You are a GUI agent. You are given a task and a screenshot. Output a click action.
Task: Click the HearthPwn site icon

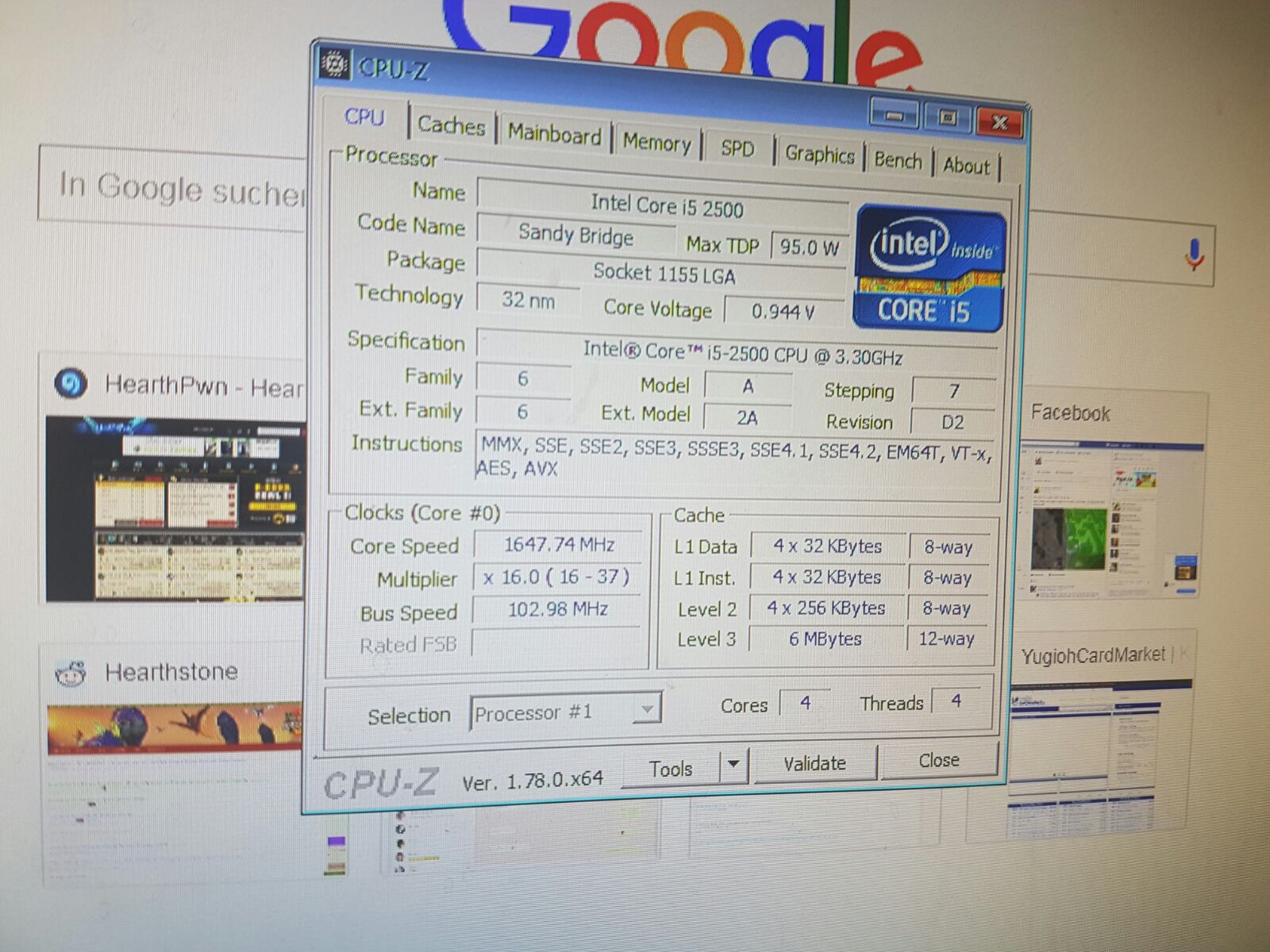click(x=70, y=384)
